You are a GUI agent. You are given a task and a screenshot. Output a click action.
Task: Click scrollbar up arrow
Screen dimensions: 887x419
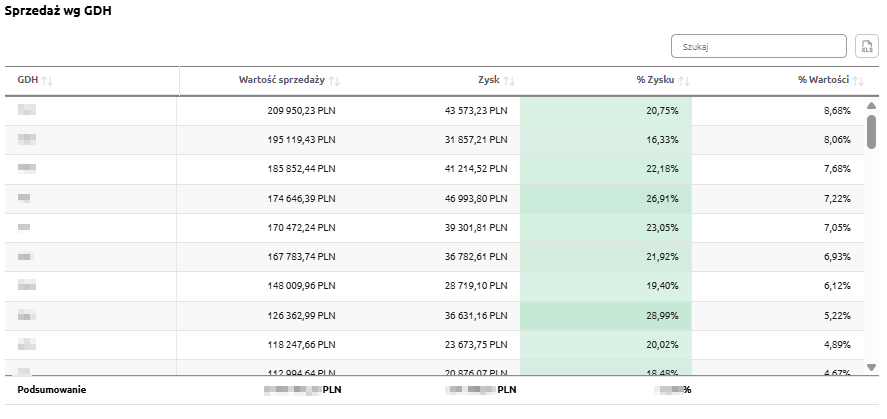[871, 105]
